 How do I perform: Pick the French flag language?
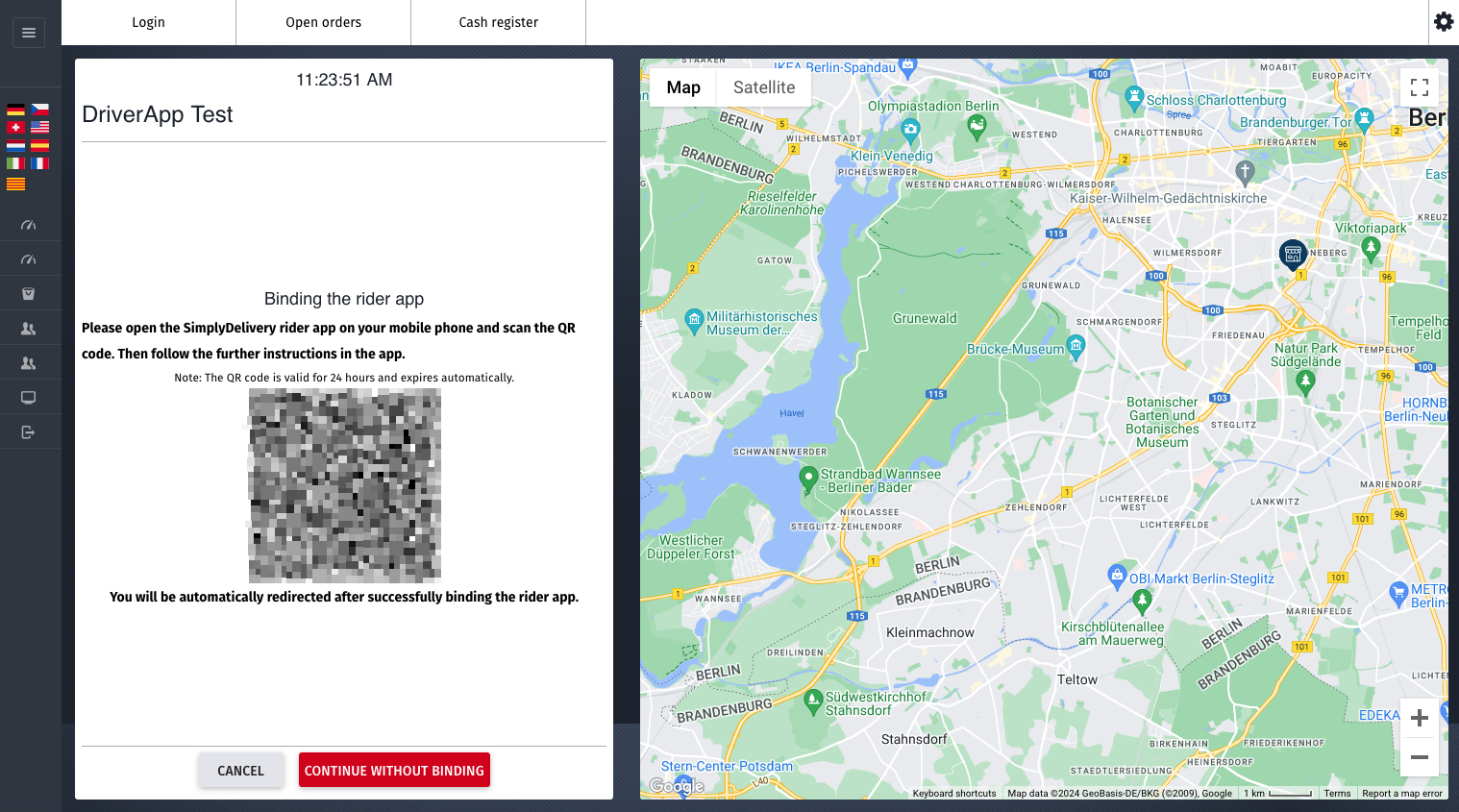click(39, 163)
